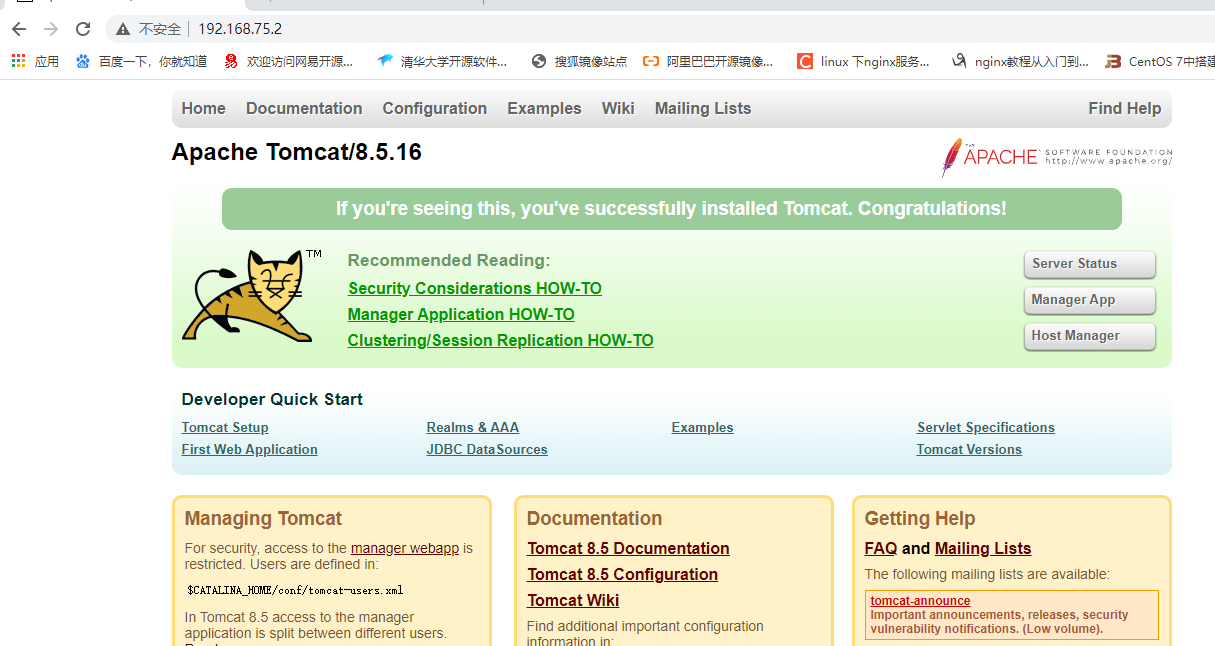Open Security Considerations HOW-TO link

point(475,288)
